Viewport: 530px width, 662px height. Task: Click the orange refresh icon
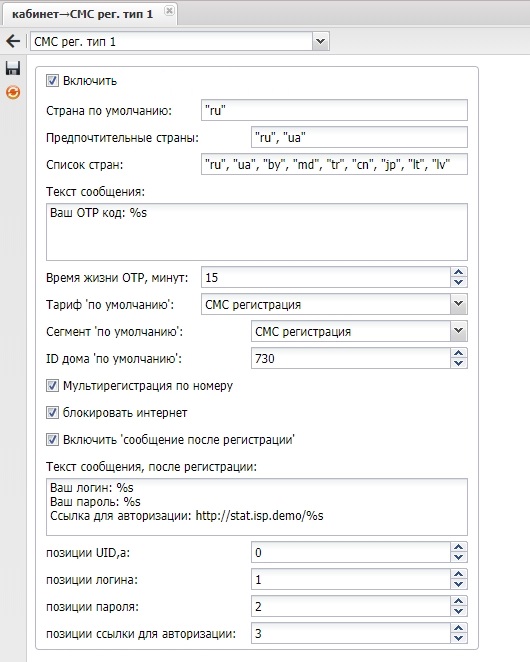[13, 92]
